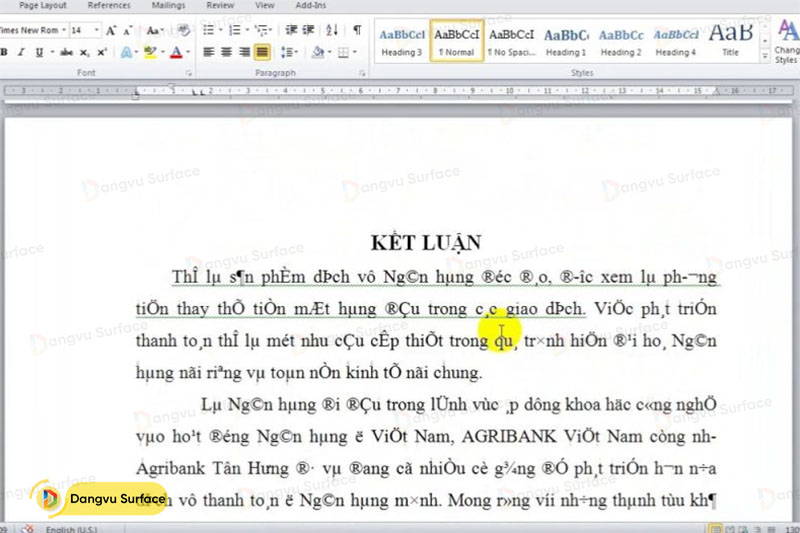Viewport: 800px width, 533px height.
Task: Click the Shrink Font icon
Action: 128,30
